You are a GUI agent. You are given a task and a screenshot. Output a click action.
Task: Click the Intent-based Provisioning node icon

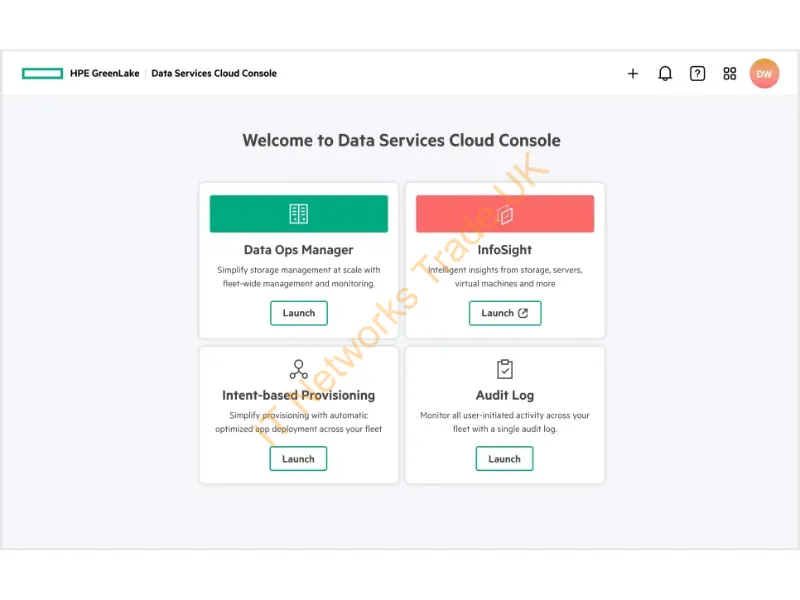[298, 369]
